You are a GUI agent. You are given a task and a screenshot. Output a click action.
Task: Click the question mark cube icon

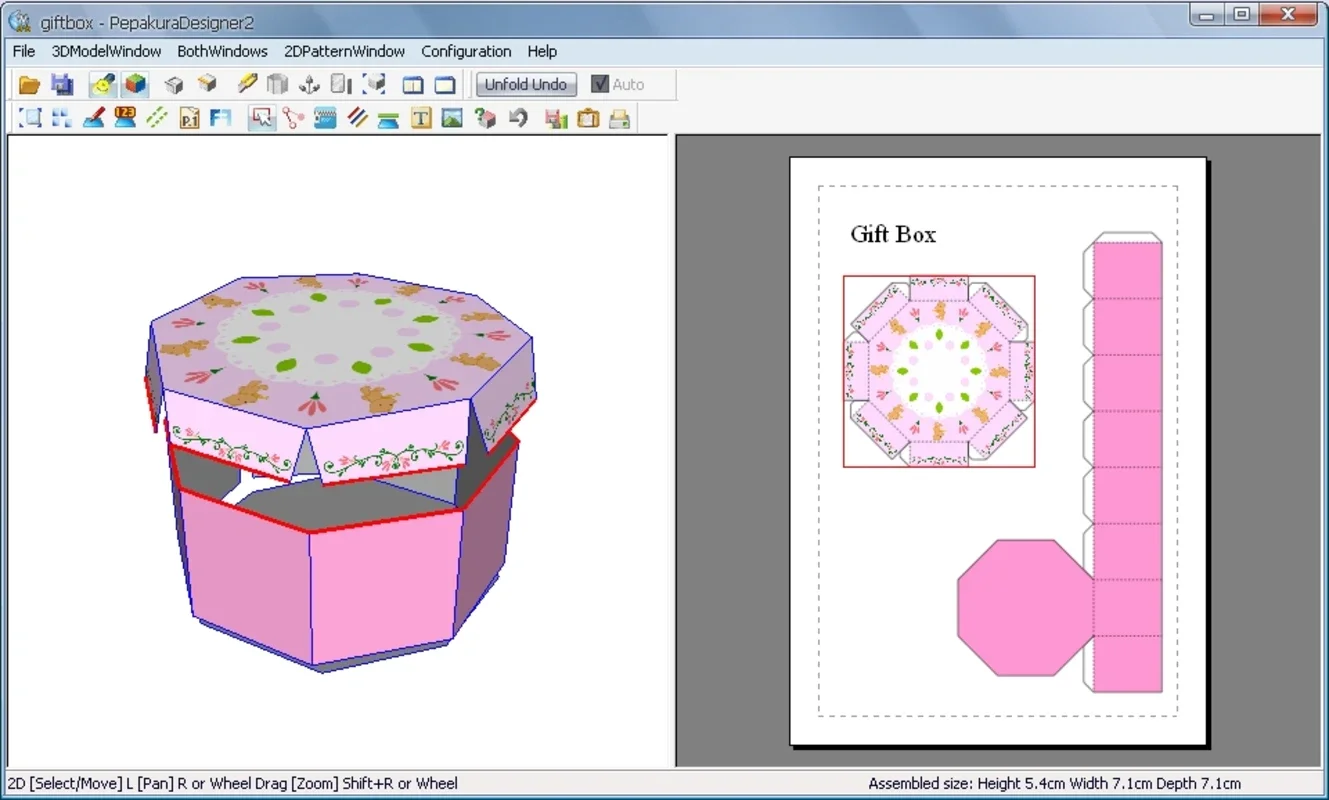pos(485,118)
